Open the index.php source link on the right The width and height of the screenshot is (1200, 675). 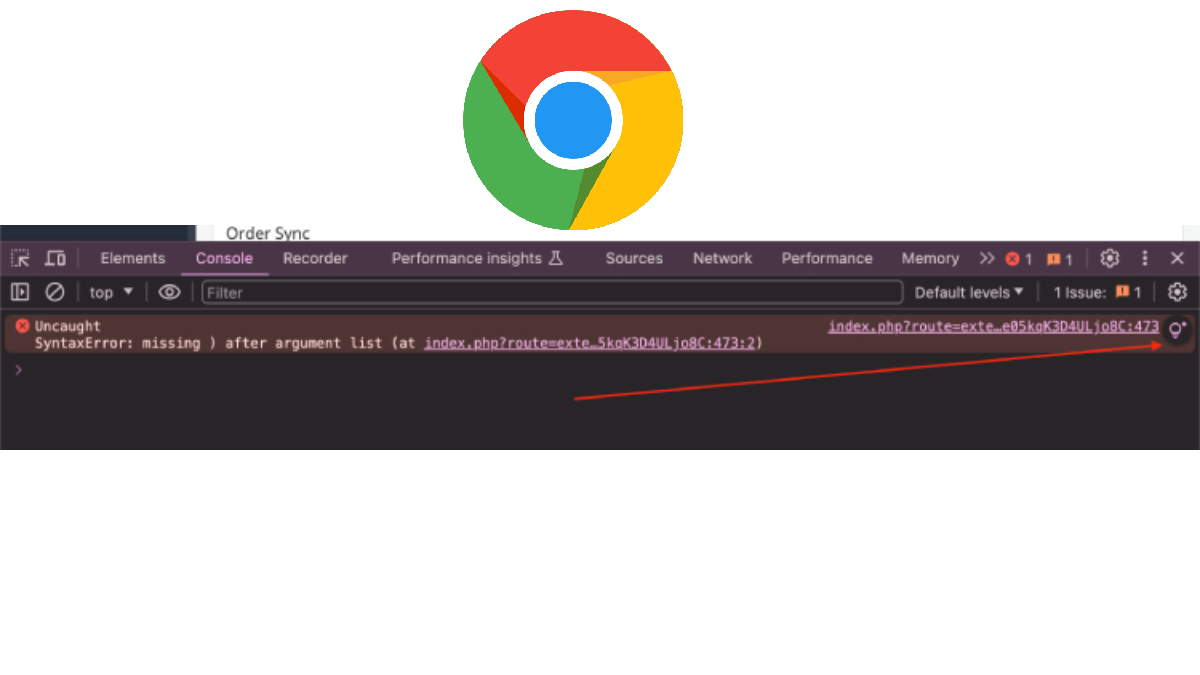click(993, 326)
